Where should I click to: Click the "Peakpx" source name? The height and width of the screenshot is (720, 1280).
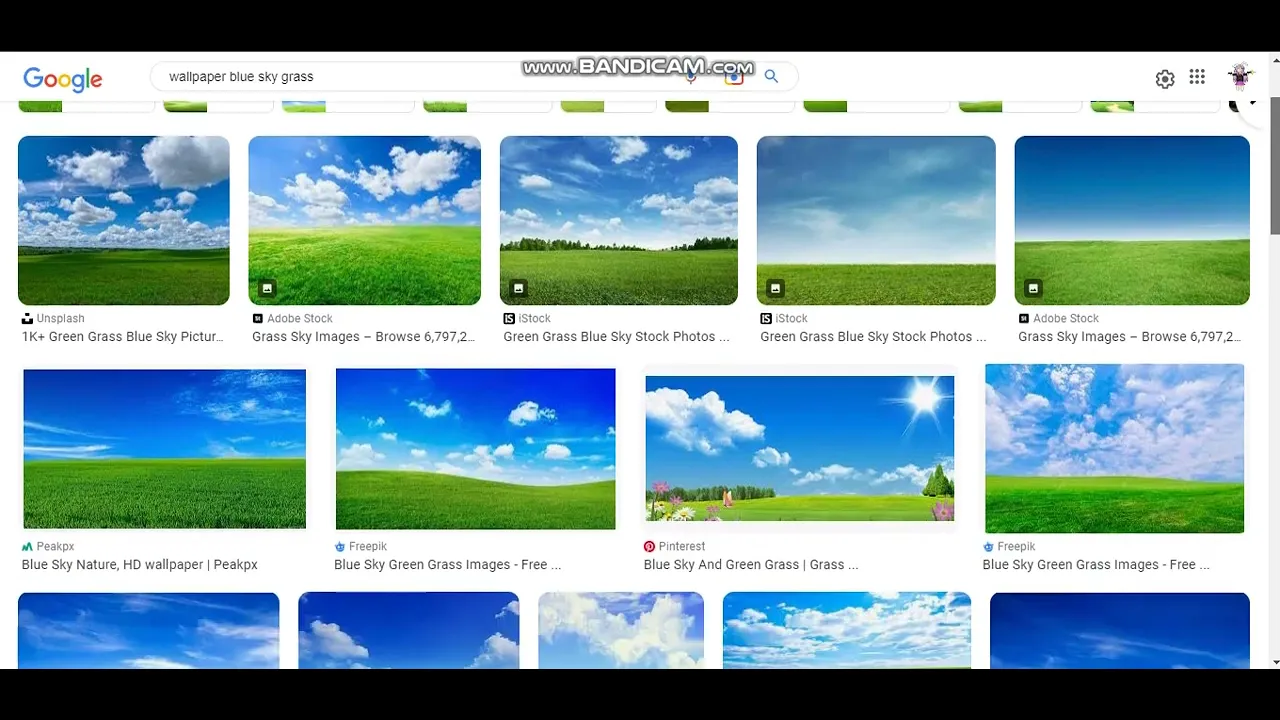(x=56, y=547)
